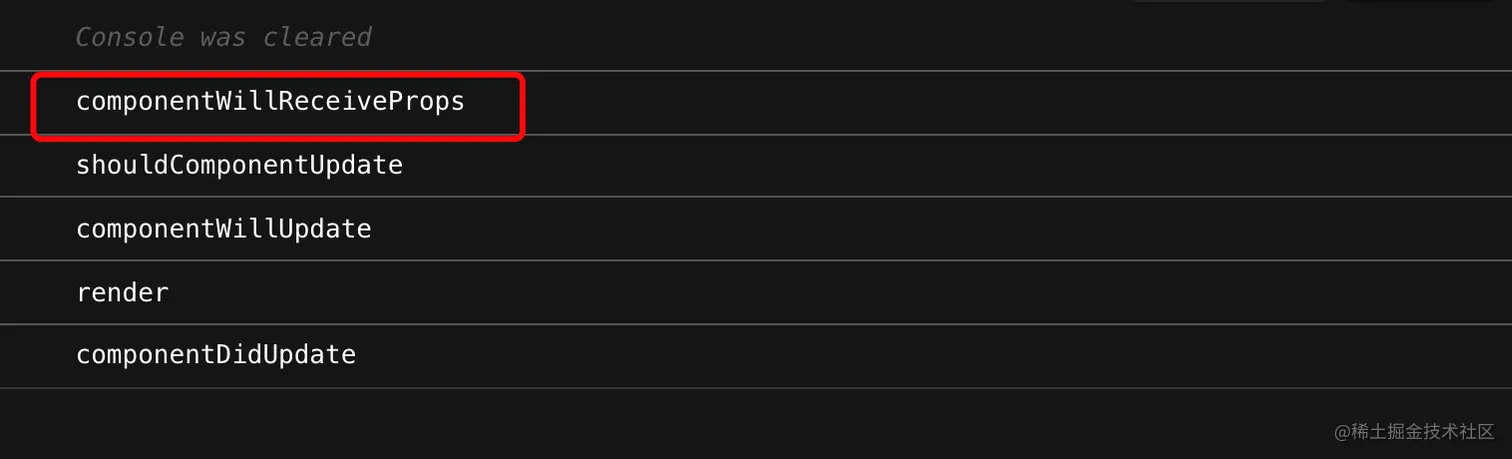Select the componentWillUpdate console entry

coord(223,229)
